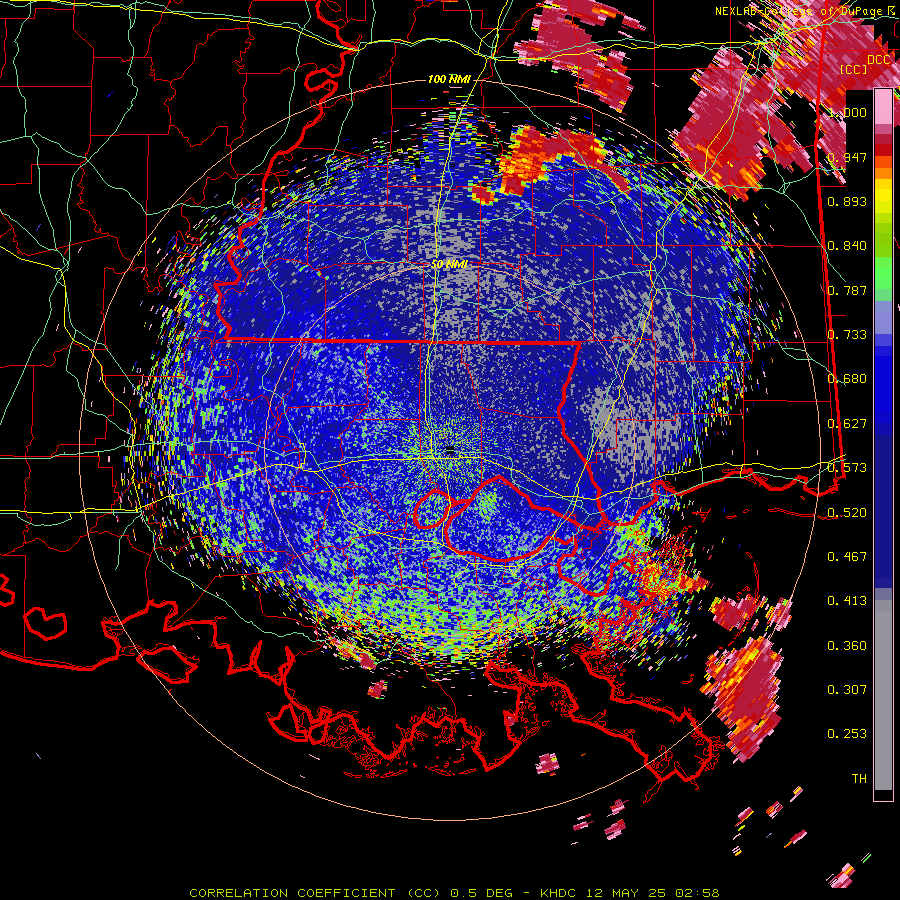900x900 pixels.
Task: Select the 0.680 scale value
Action: click(847, 379)
